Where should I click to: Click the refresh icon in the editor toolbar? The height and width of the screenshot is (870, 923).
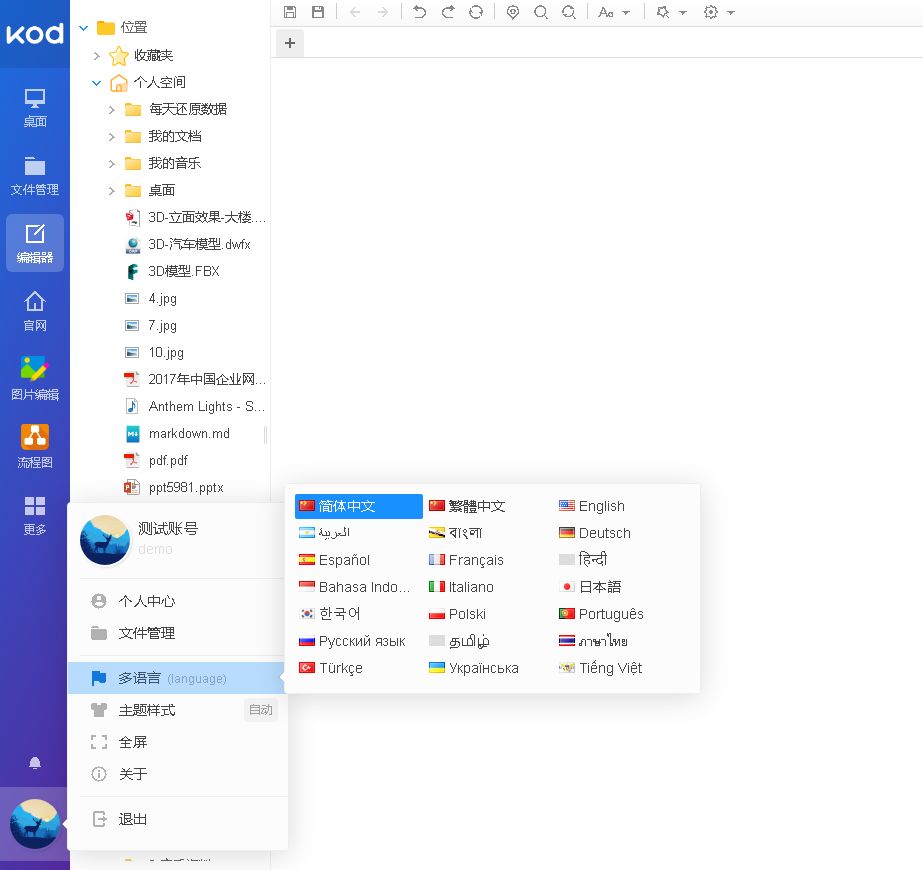coord(476,12)
